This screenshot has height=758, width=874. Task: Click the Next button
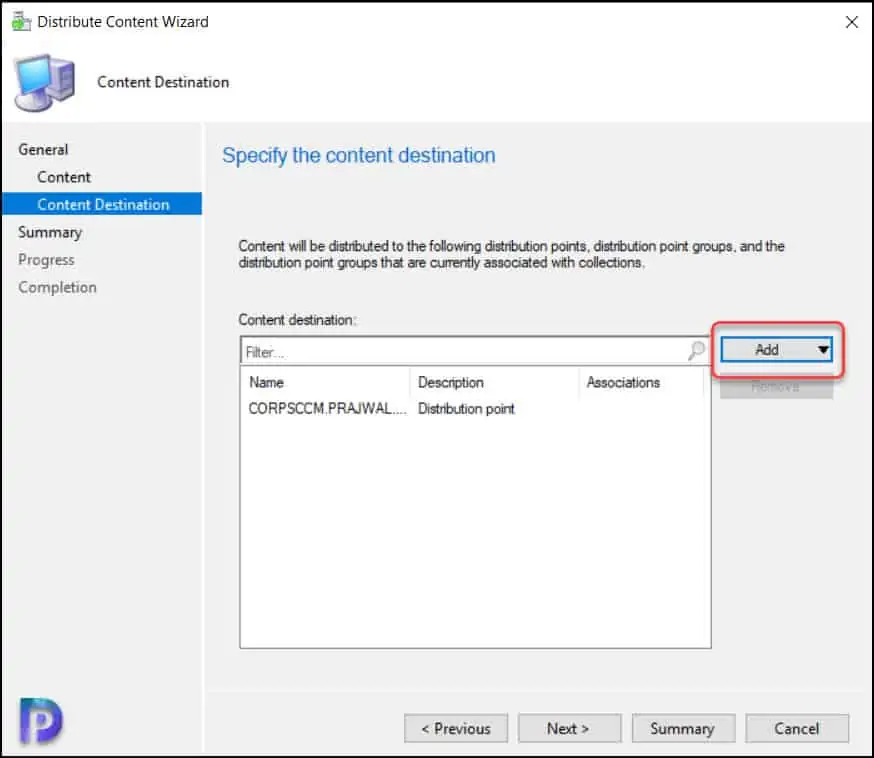(569, 728)
